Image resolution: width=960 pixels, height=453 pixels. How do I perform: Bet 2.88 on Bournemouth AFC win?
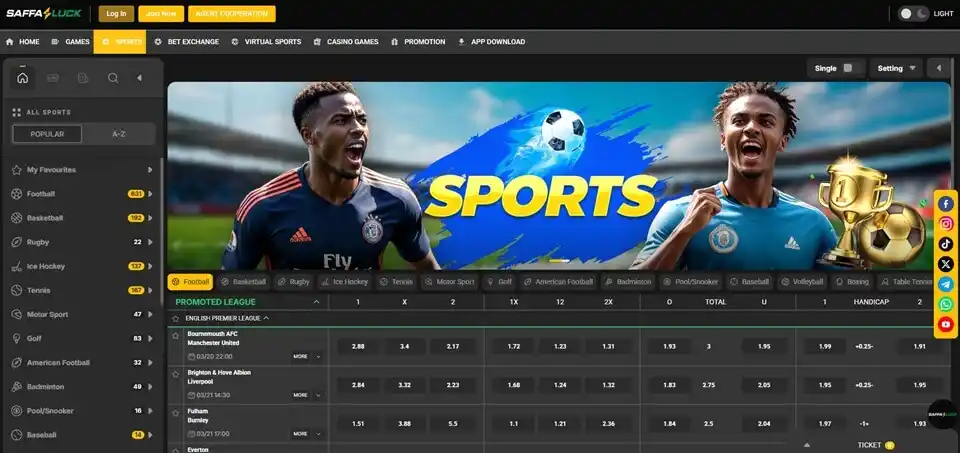(x=359, y=346)
